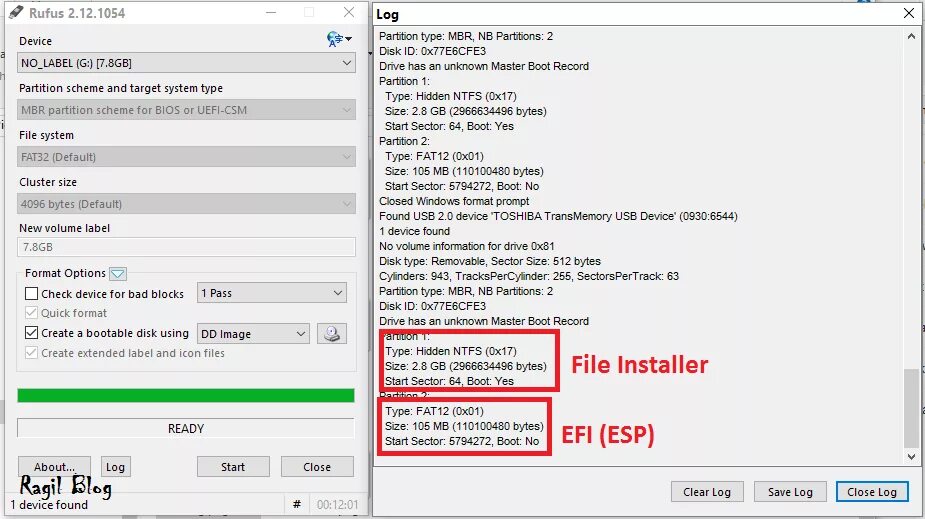Click log line 'Cylinders: 943, TracksPerCylinder: 255'

529,276
